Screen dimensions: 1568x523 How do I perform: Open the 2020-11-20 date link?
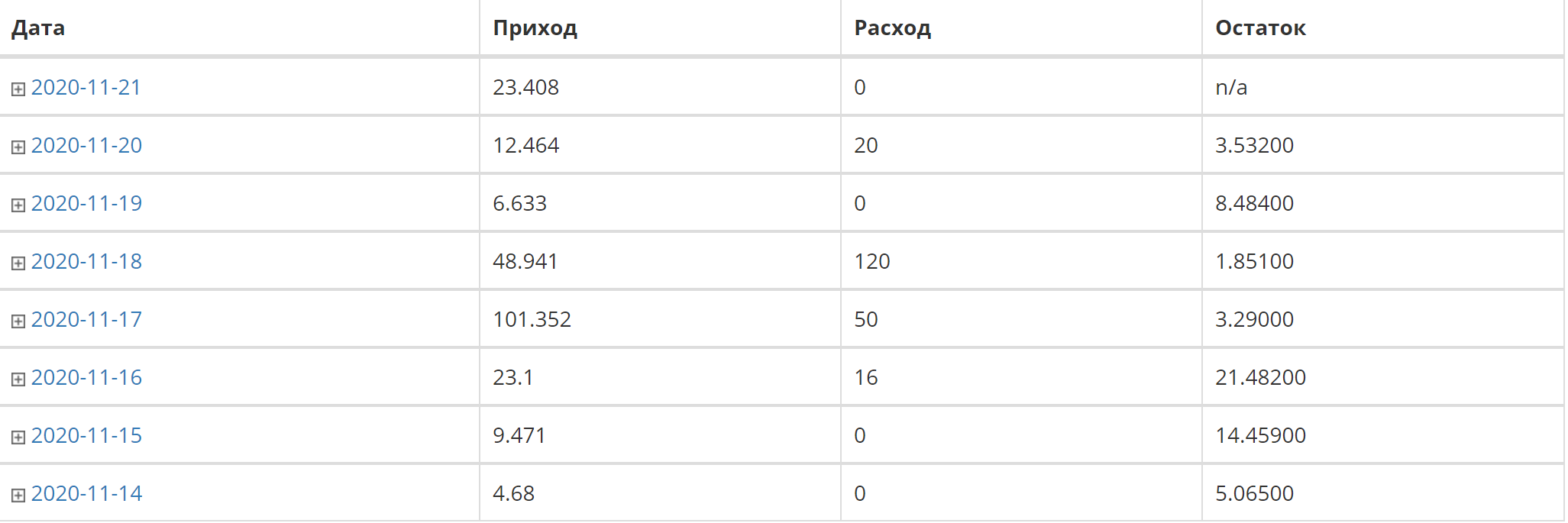pos(86,145)
